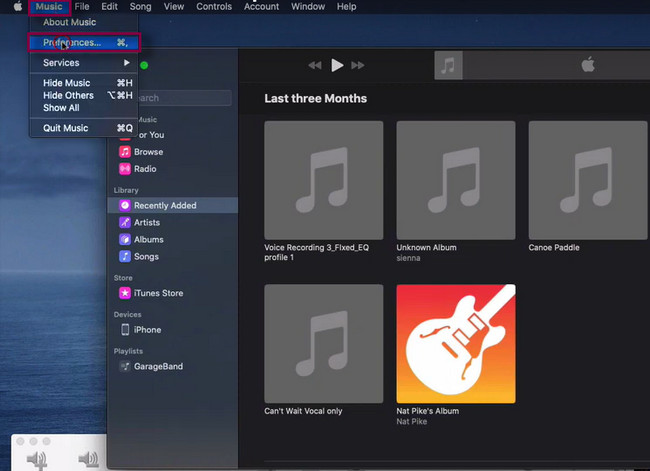Click left speaker icon in background window
The image size is (650, 471).
pos(36,459)
